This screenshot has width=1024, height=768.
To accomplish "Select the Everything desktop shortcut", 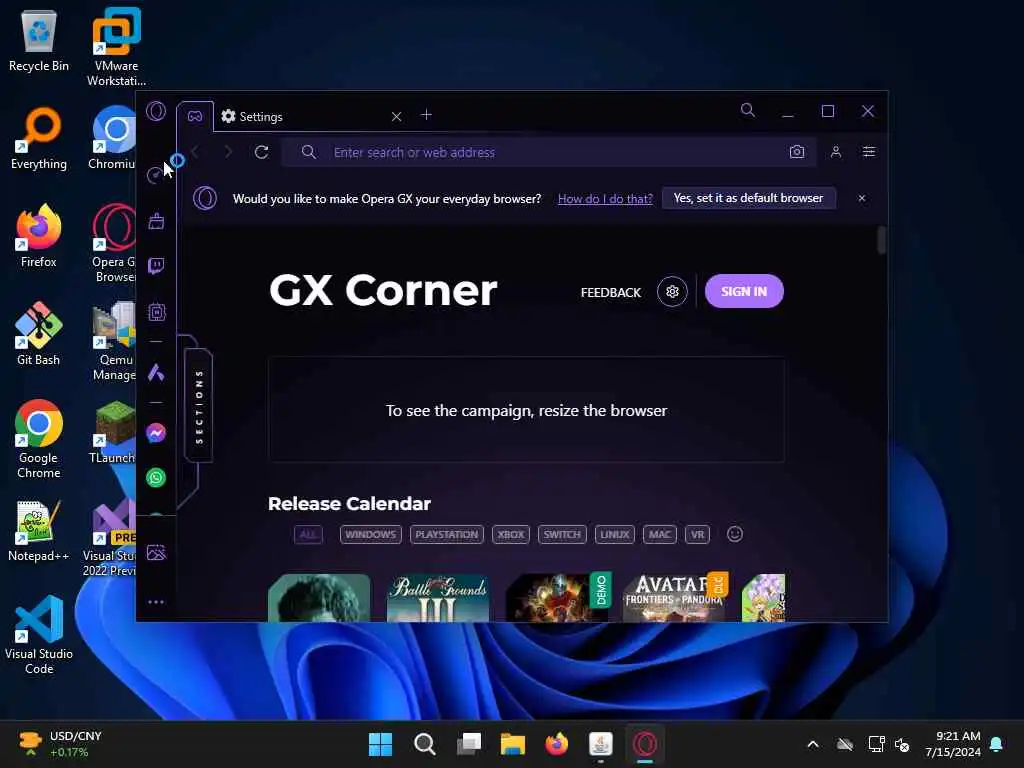I will click(39, 138).
